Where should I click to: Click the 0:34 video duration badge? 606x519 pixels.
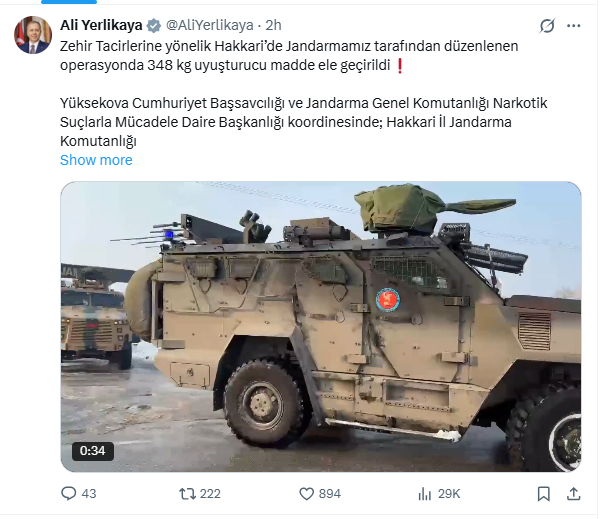[x=93, y=451]
